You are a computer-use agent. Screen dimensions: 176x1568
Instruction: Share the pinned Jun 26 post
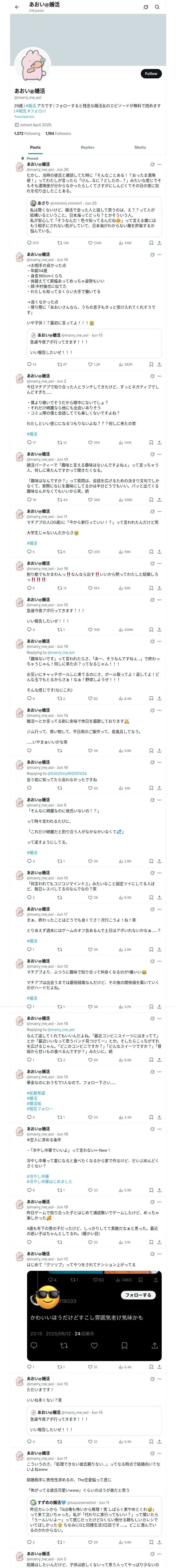159,243
